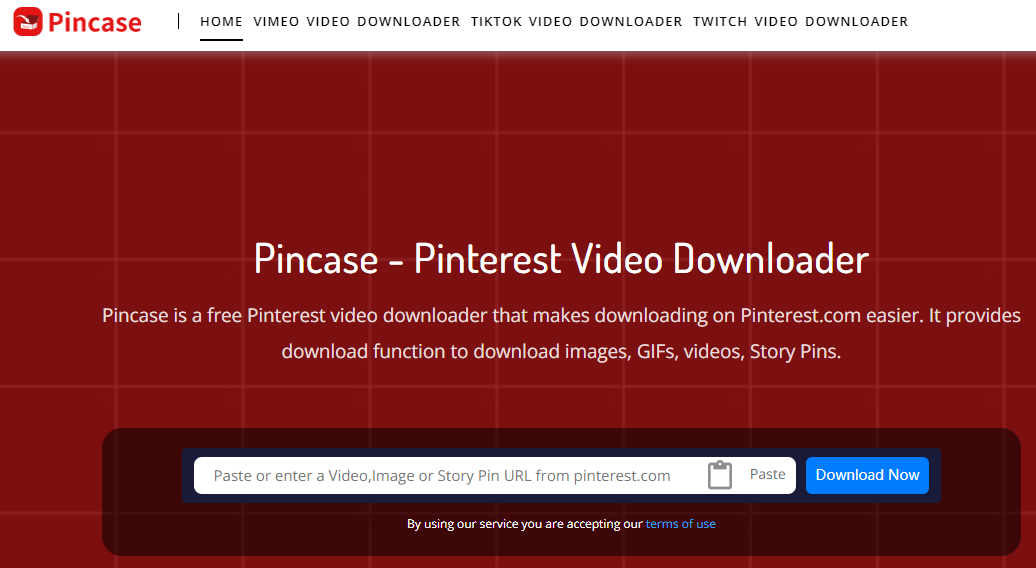The height and width of the screenshot is (568, 1036).
Task: Open the terms of use link
Action: click(x=681, y=524)
